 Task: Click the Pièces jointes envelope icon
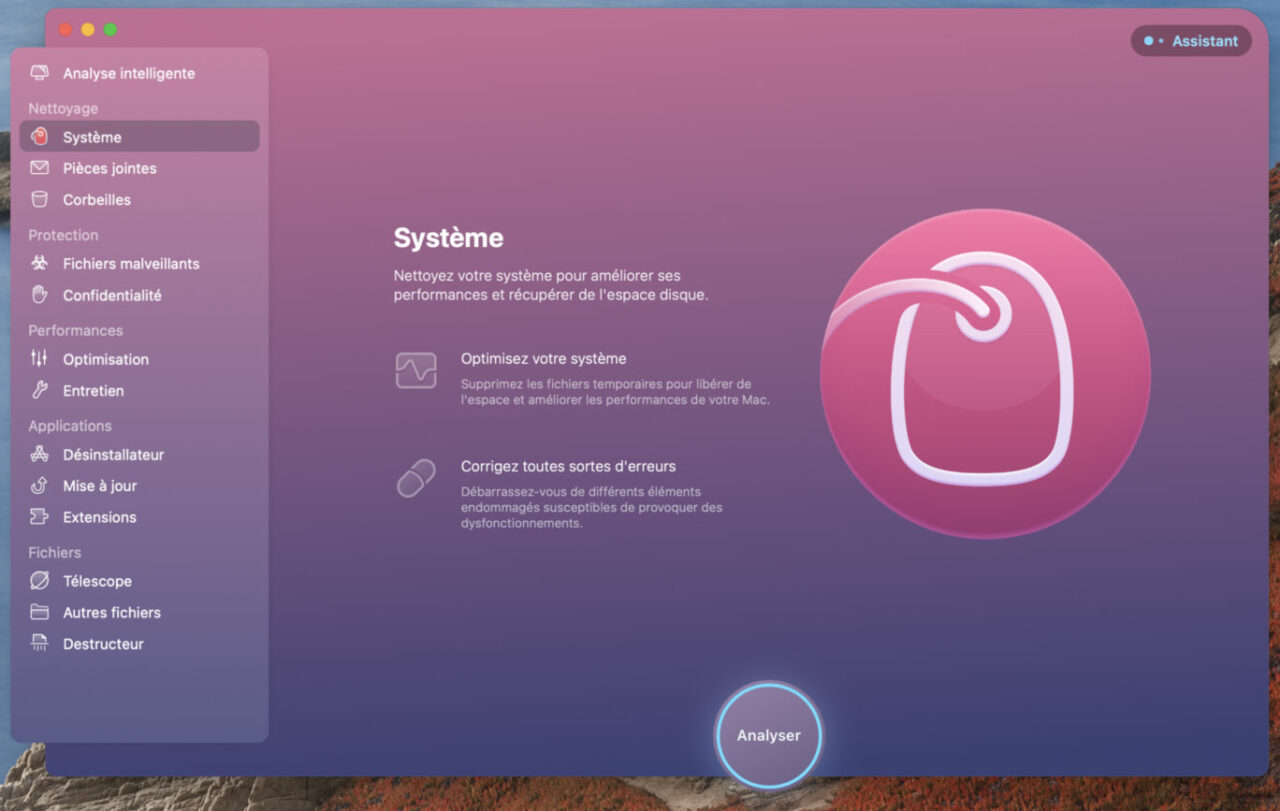pyautogui.click(x=41, y=168)
